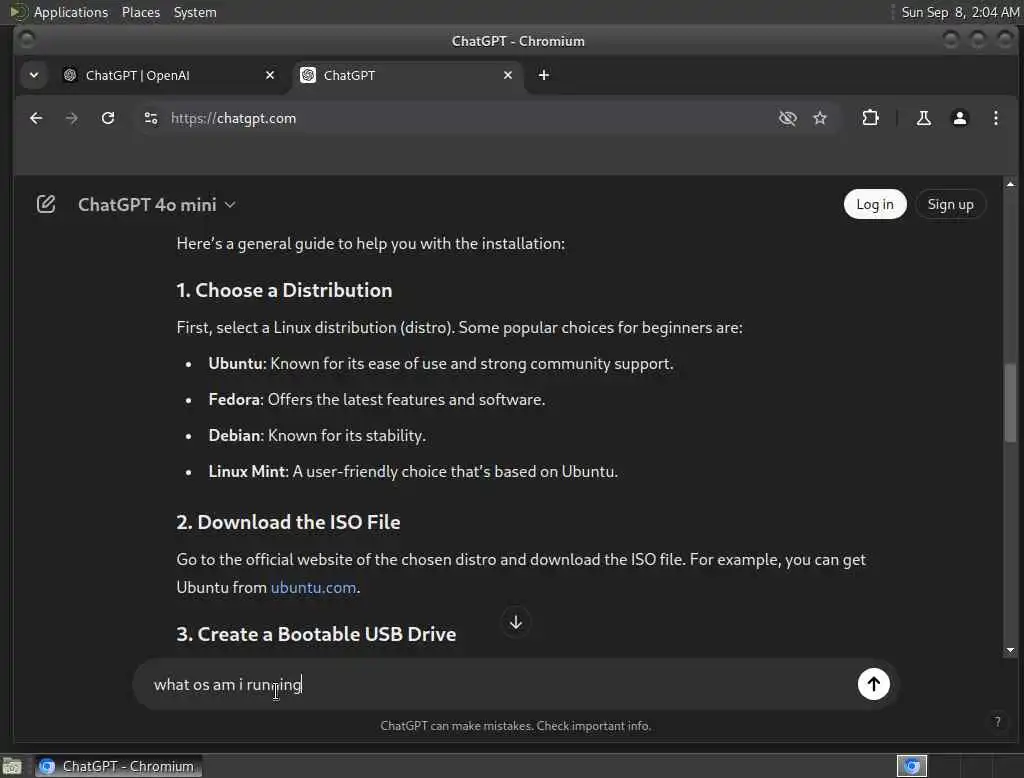The image size is (1024, 778).
Task: Start a new chat with the compose icon
Action: click(46, 204)
